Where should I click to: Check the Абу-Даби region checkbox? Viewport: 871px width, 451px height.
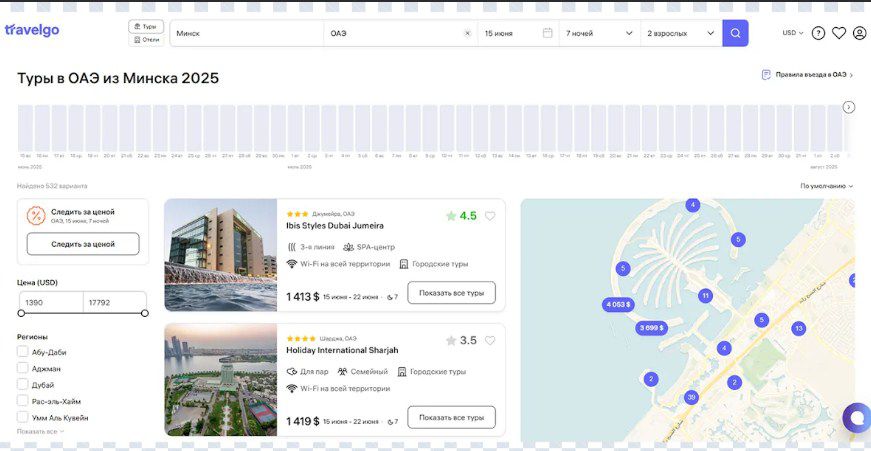pyautogui.click(x=23, y=352)
